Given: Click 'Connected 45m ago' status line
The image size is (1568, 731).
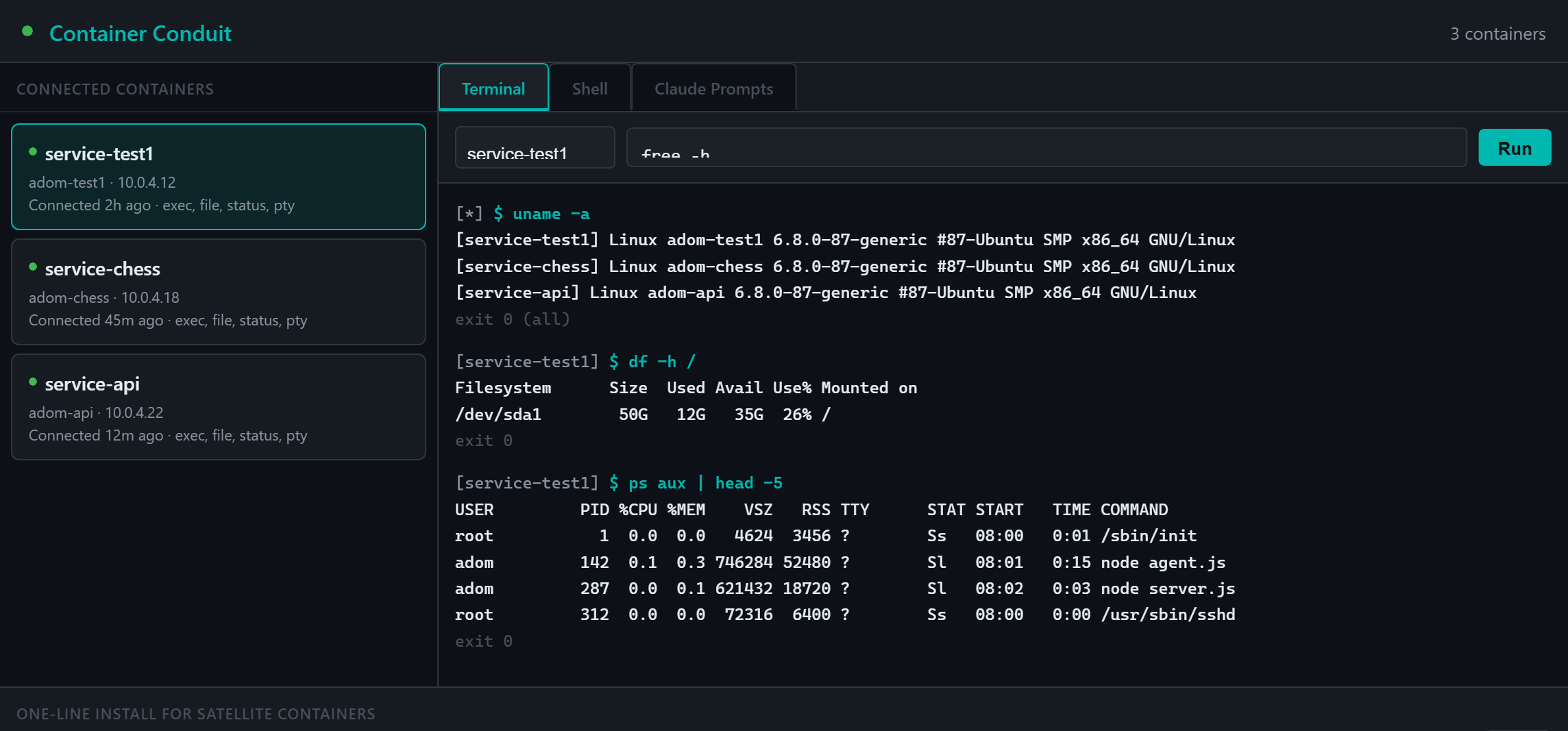Looking at the screenshot, I should pos(168,321).
